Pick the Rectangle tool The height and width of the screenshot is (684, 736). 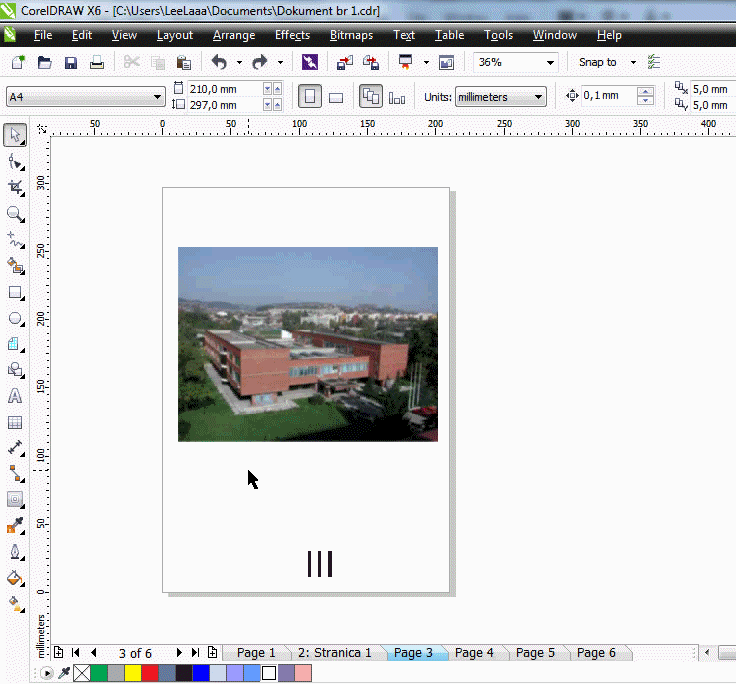15,293
